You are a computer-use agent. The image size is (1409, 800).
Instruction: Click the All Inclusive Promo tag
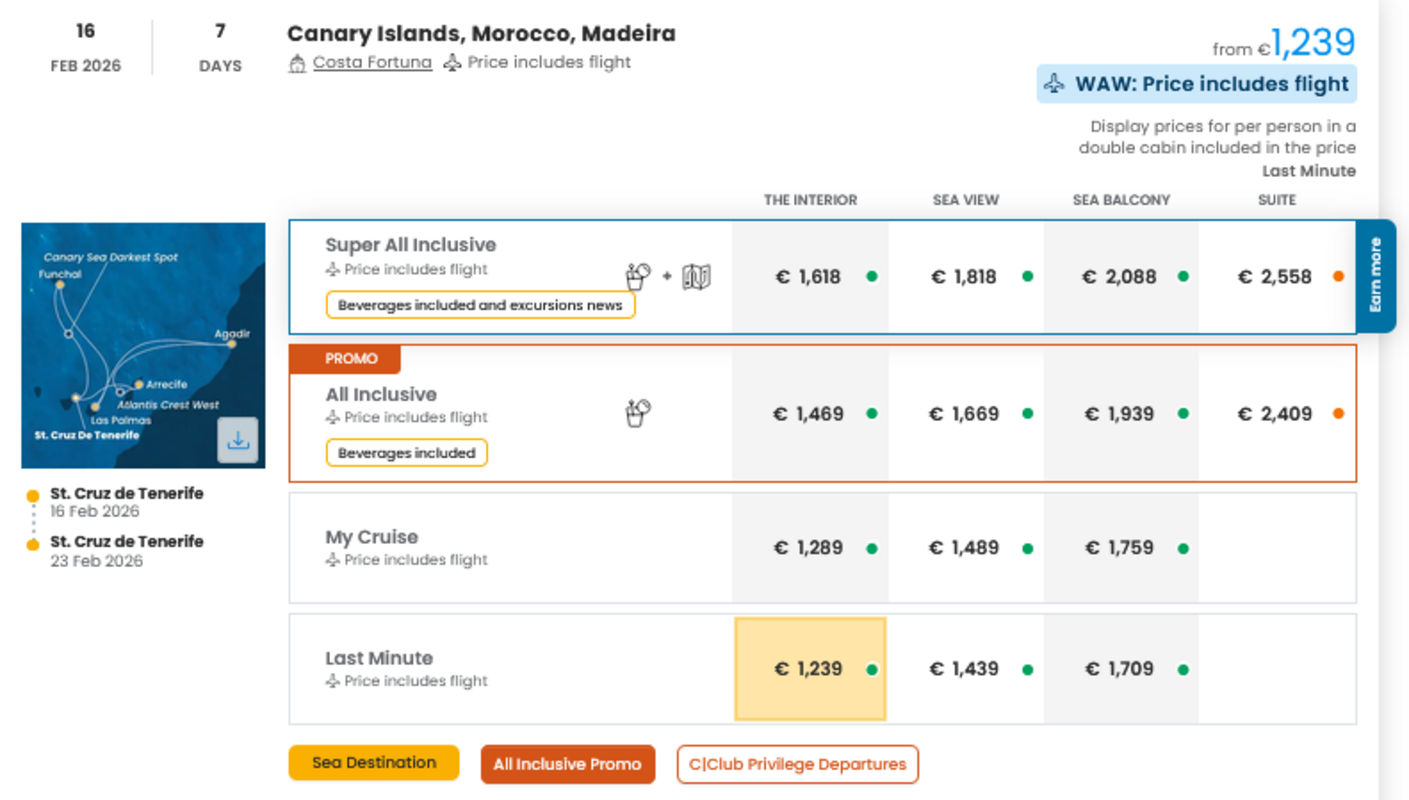[x=567, y=764]
